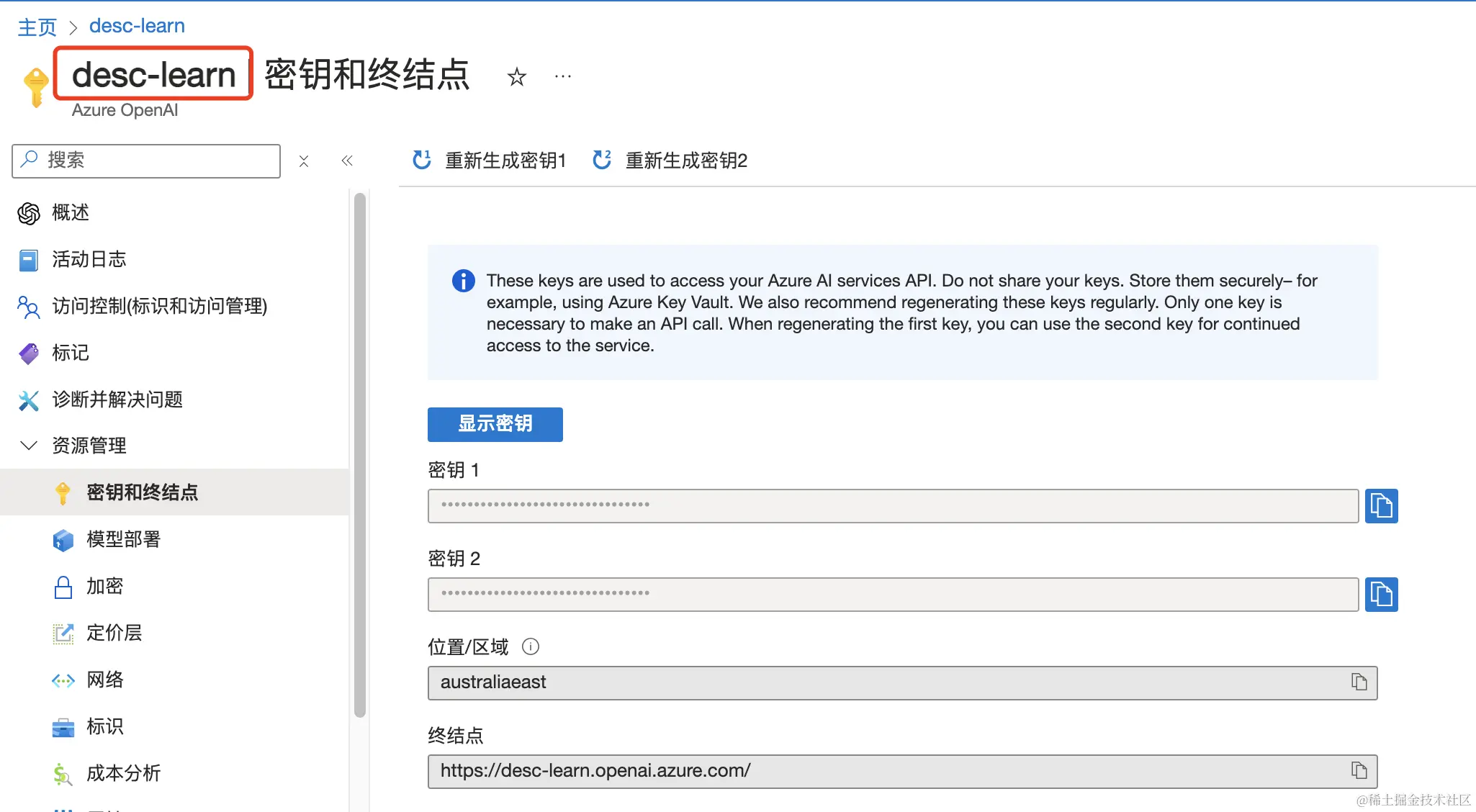Copy key 1 with the copy icon

click(1381, 506)
